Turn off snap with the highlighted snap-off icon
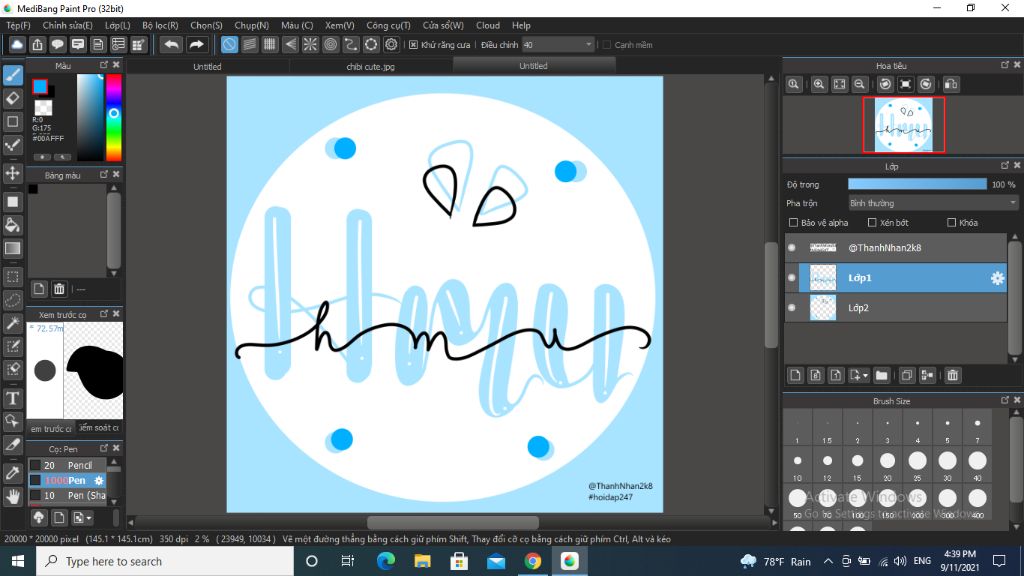 (x=229, y=44)
